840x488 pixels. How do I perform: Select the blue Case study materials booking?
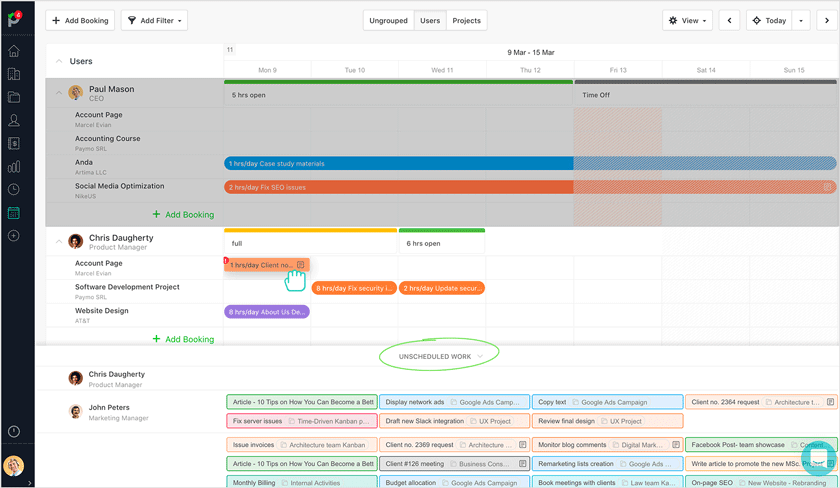(398, 163)
